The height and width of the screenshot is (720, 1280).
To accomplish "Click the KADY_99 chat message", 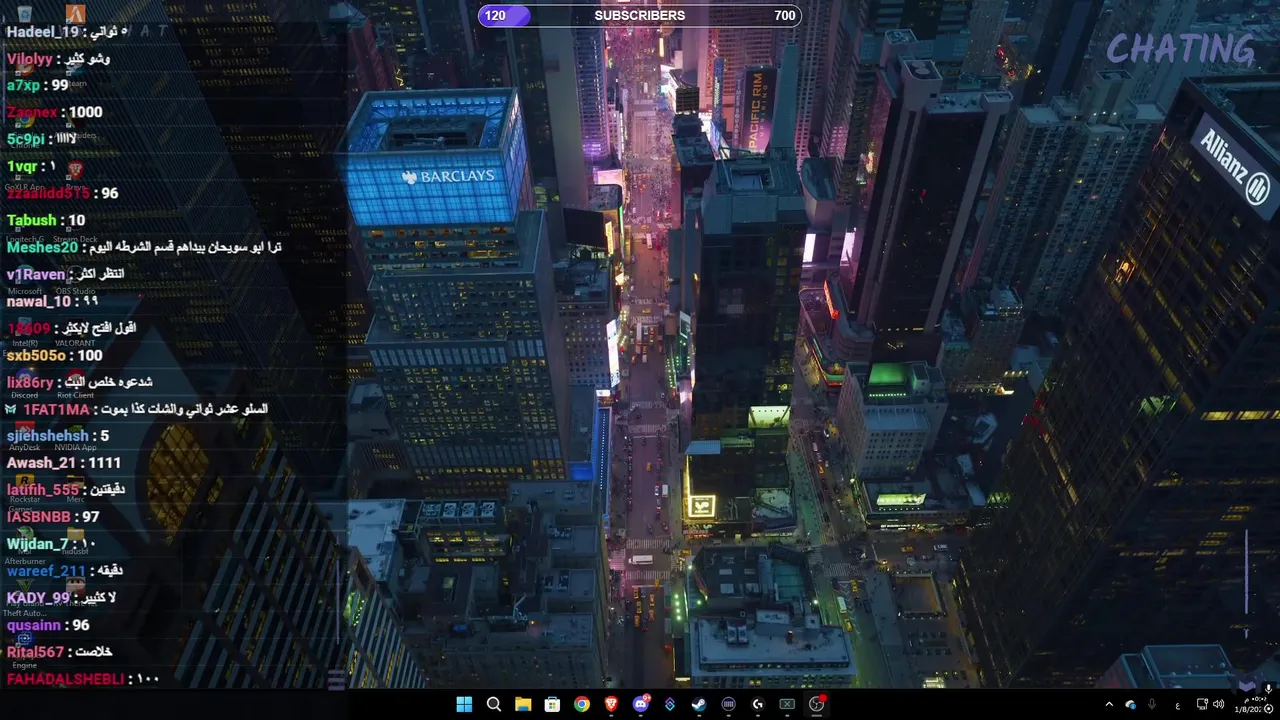I will click(x=61, y=599).
